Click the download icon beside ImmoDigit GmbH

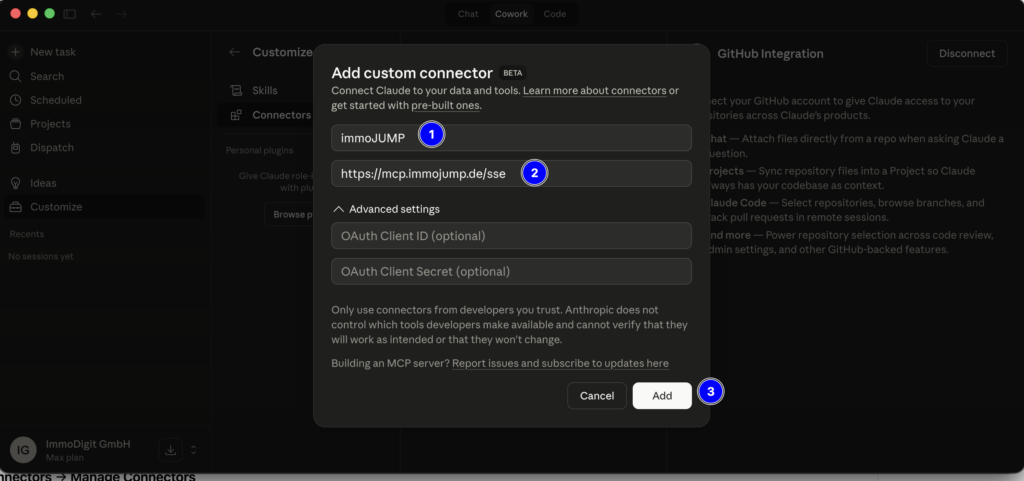[170, 450]
